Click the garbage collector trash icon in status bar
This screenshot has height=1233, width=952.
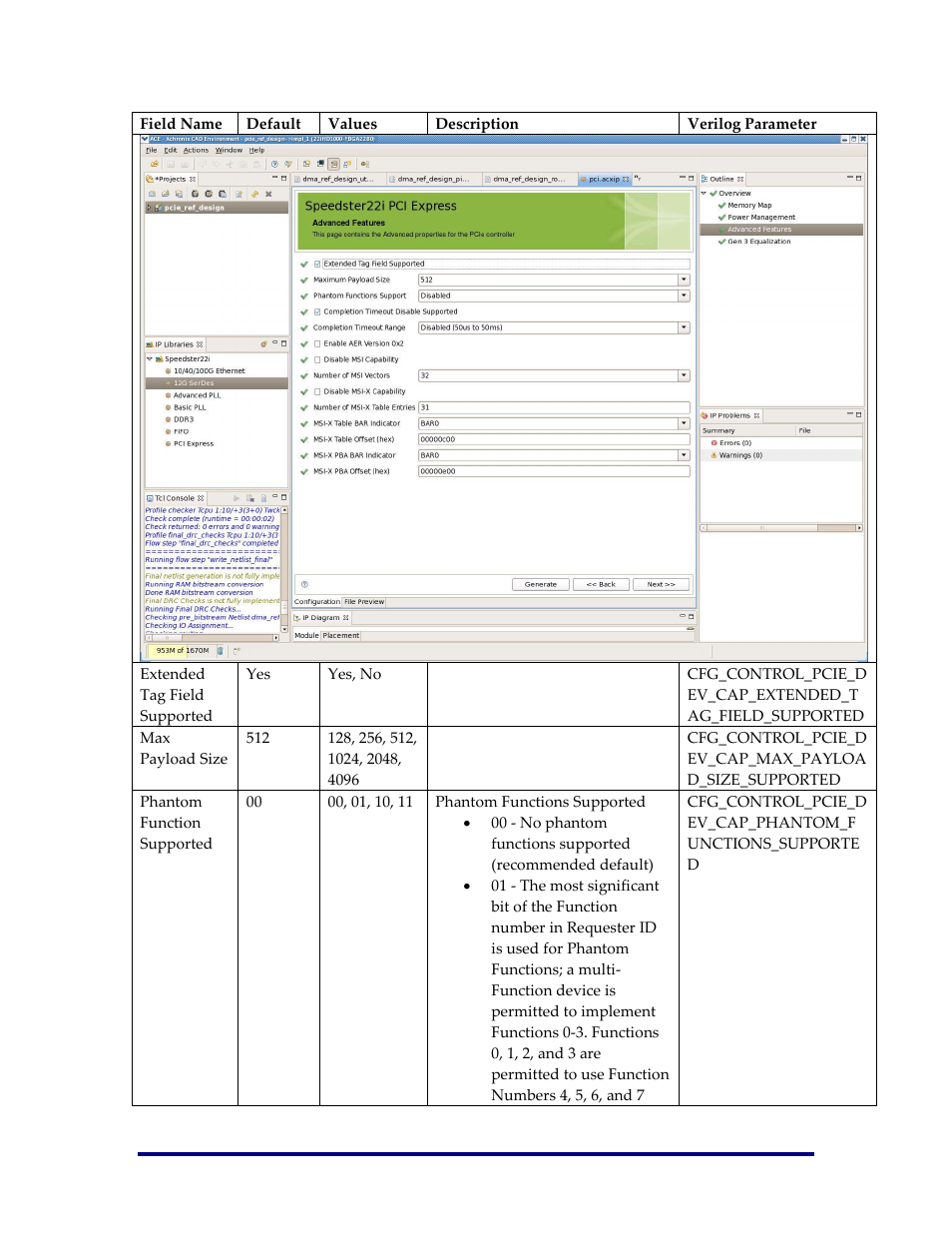tap(221, 651)
